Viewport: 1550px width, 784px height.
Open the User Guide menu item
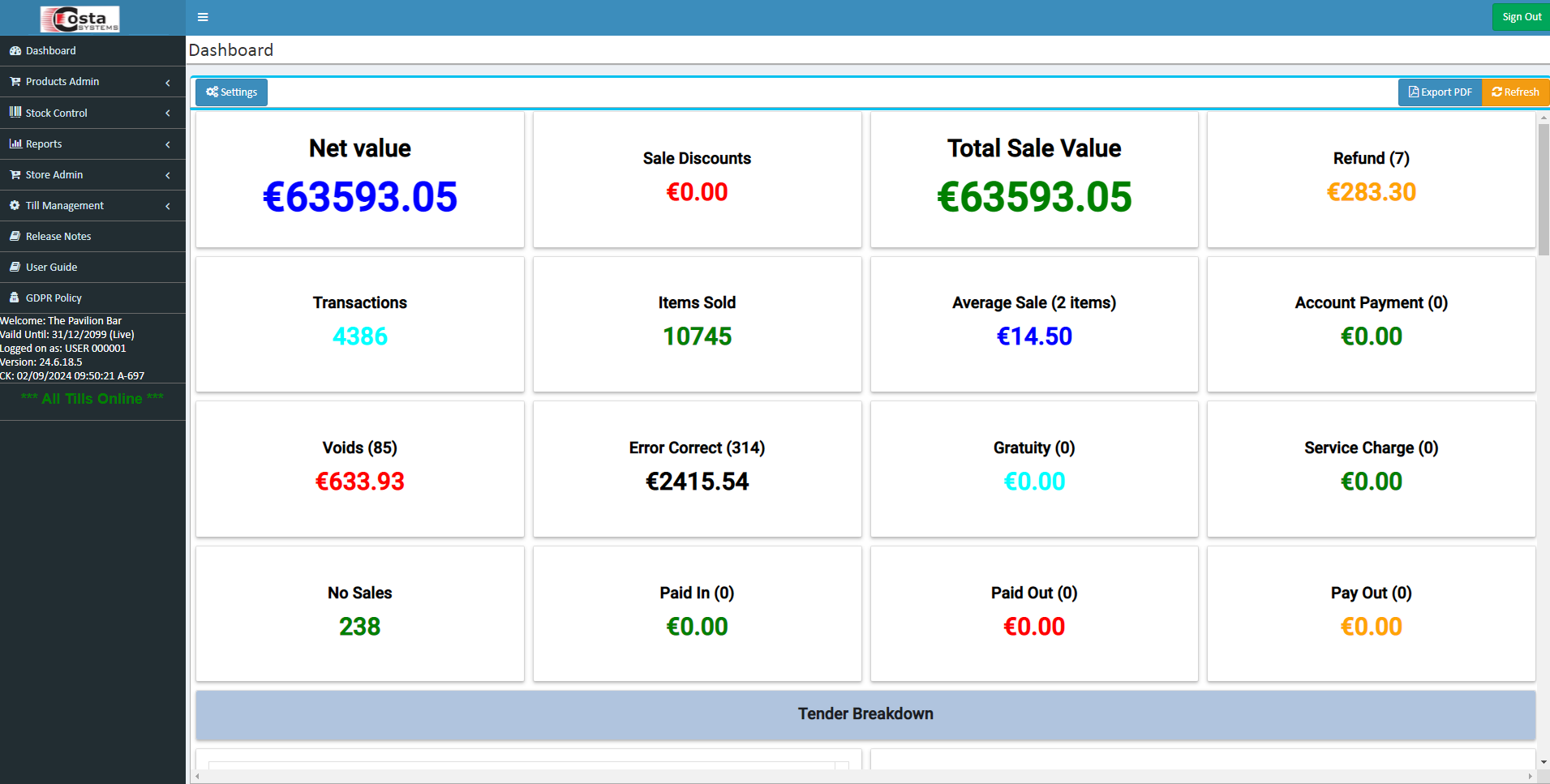[x=51, y=267]
